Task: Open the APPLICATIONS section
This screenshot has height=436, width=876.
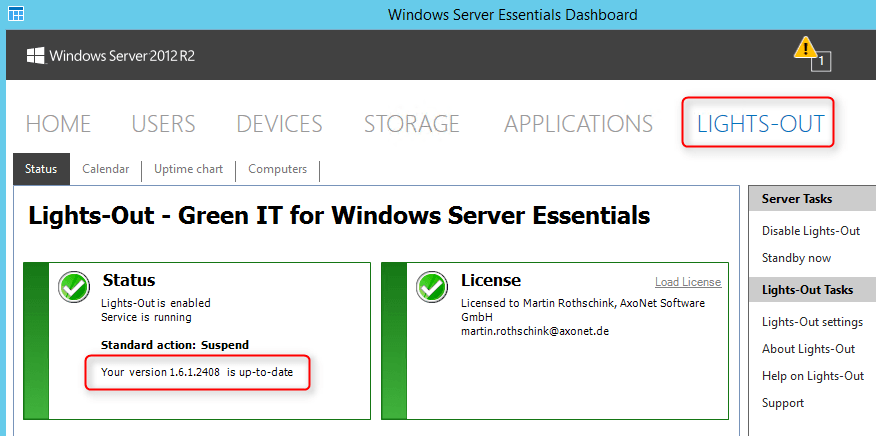Action: [578, 124]
